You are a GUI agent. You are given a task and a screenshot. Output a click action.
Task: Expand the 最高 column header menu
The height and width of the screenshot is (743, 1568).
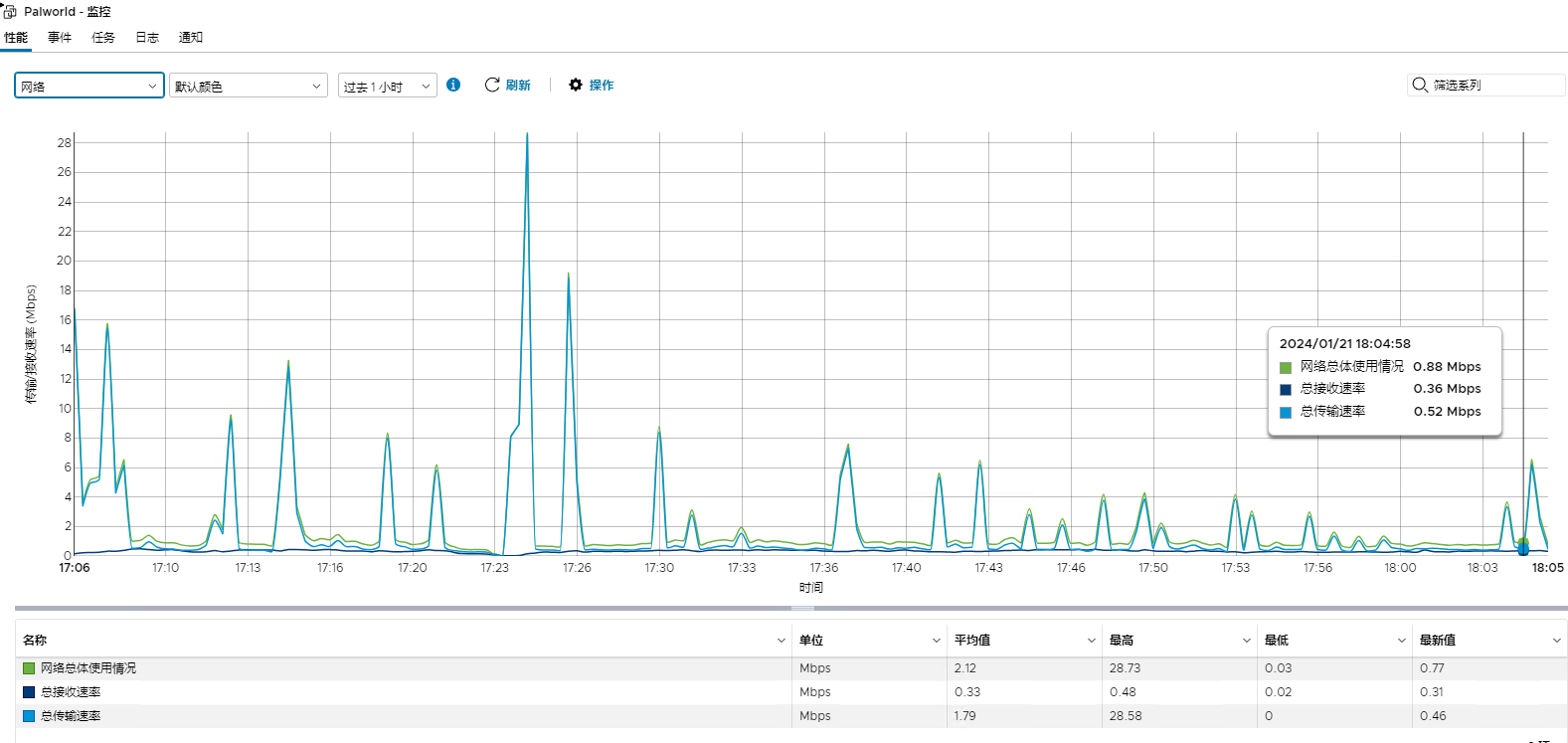click(x=1247, y=641)
